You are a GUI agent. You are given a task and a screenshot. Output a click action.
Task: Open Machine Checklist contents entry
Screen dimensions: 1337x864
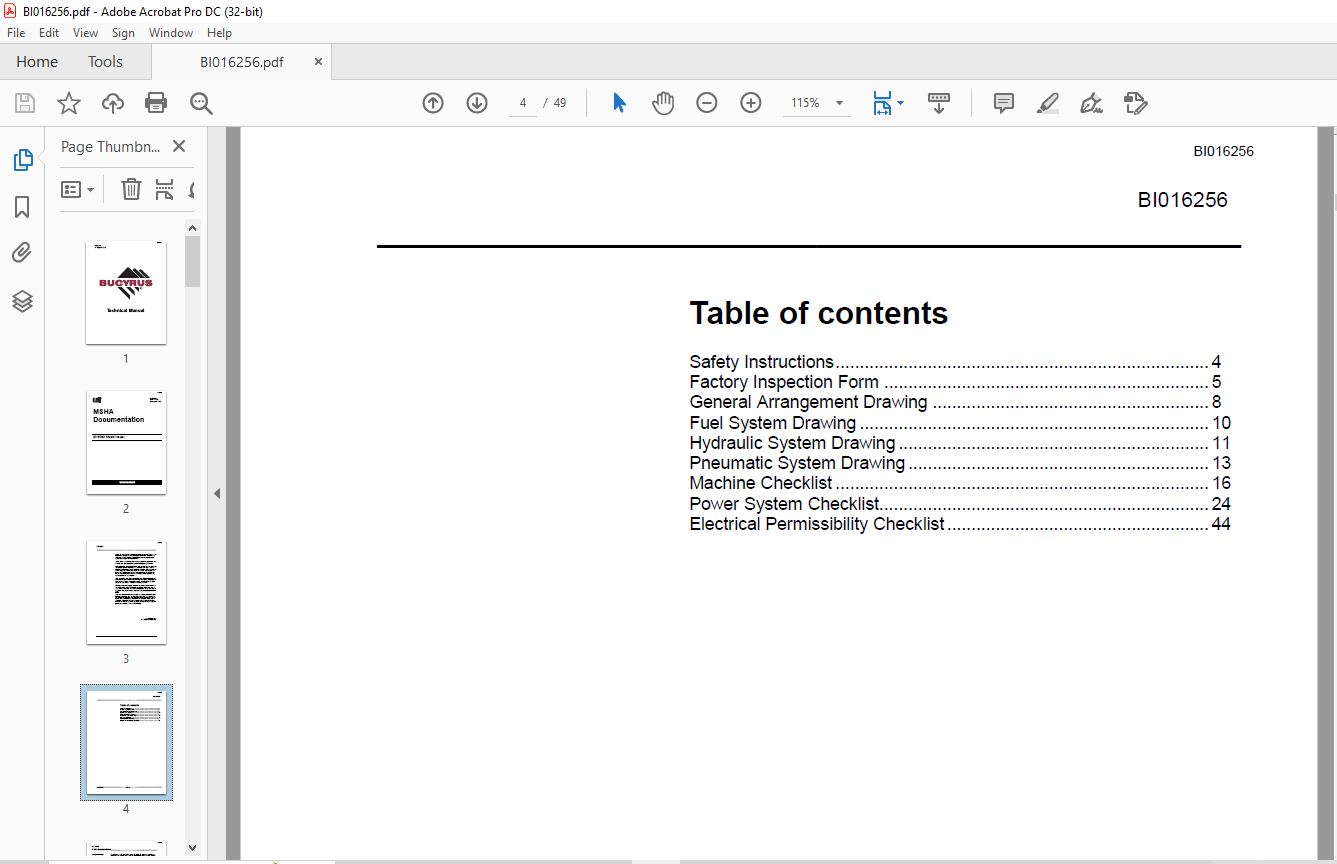pos(960,483)
